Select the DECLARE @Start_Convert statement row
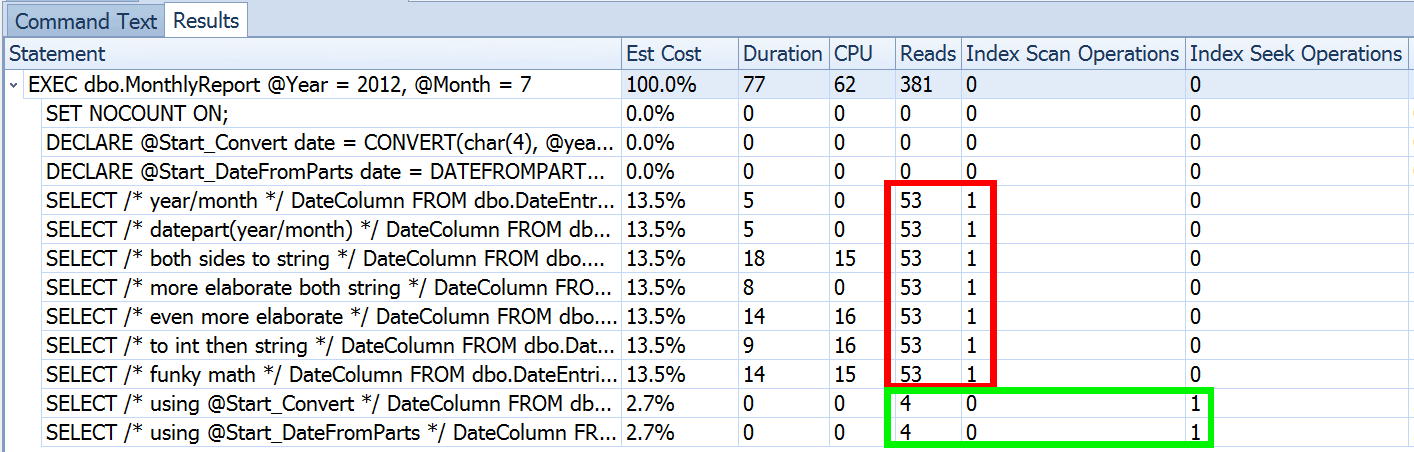Screen dimensions: 1414x452 tap(707, 143)
